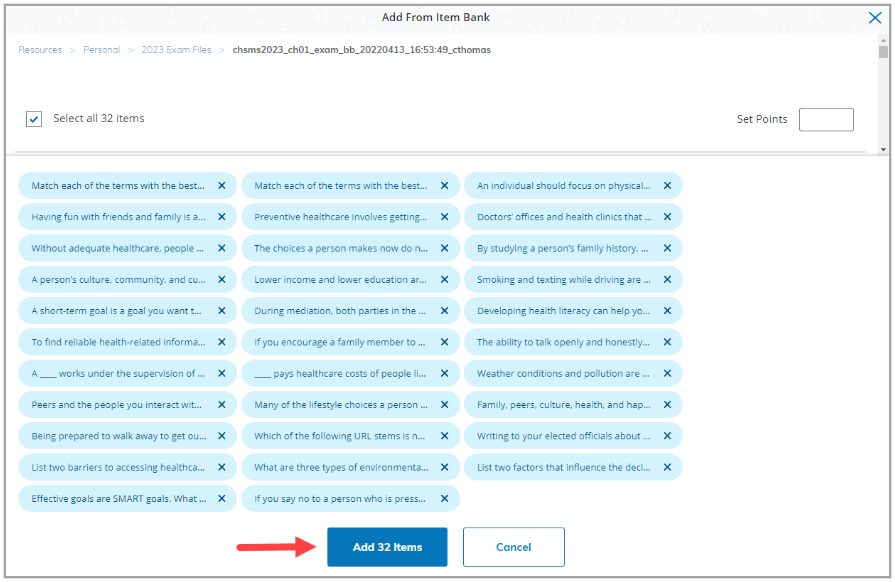Screen dimensions: 895x582
Task: Remove 'Peers and the people you interact' item
Action: pos(222,405)
